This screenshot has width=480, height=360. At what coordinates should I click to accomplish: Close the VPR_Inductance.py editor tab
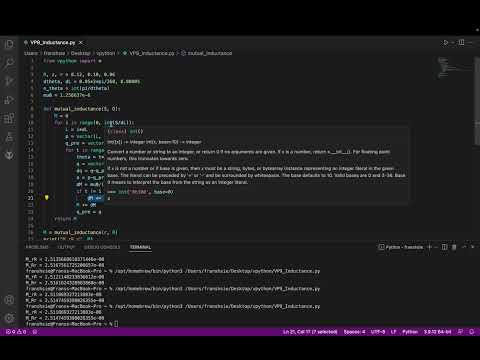(x=81, y=43)
